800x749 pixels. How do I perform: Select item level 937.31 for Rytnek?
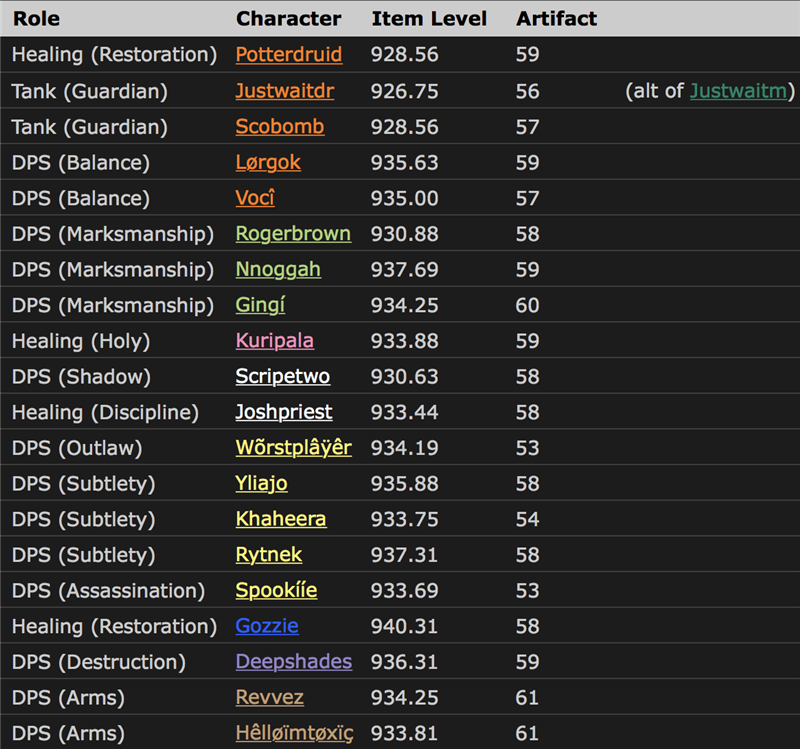click(404, 555)
